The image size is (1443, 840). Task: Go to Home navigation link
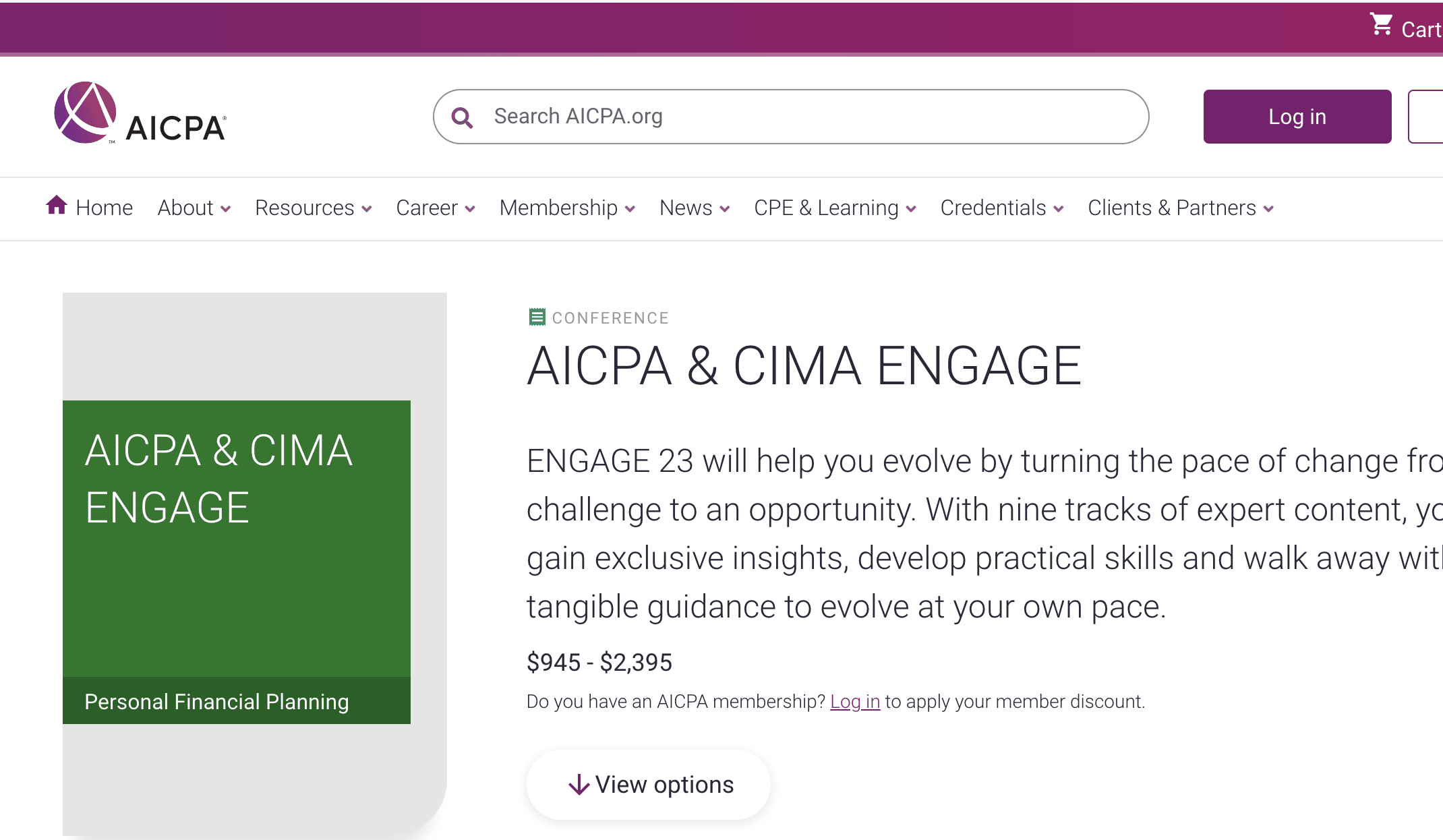coord(104,208)
